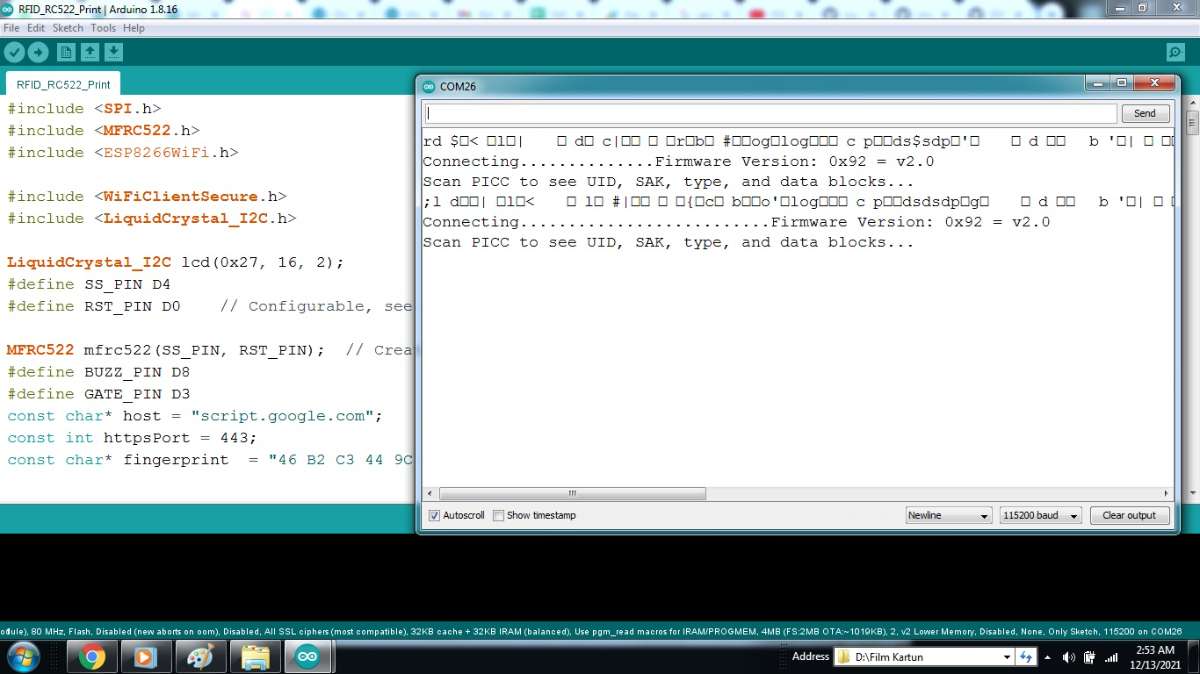The image size is (1200, 674).
Task: Click the Clear output button
Action: coord(1129,516)
